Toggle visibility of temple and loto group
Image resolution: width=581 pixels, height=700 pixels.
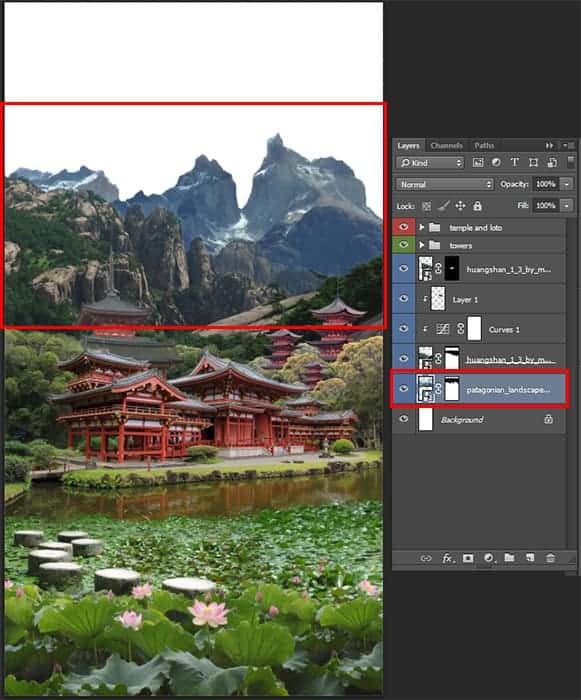click(x=404, y=227)
